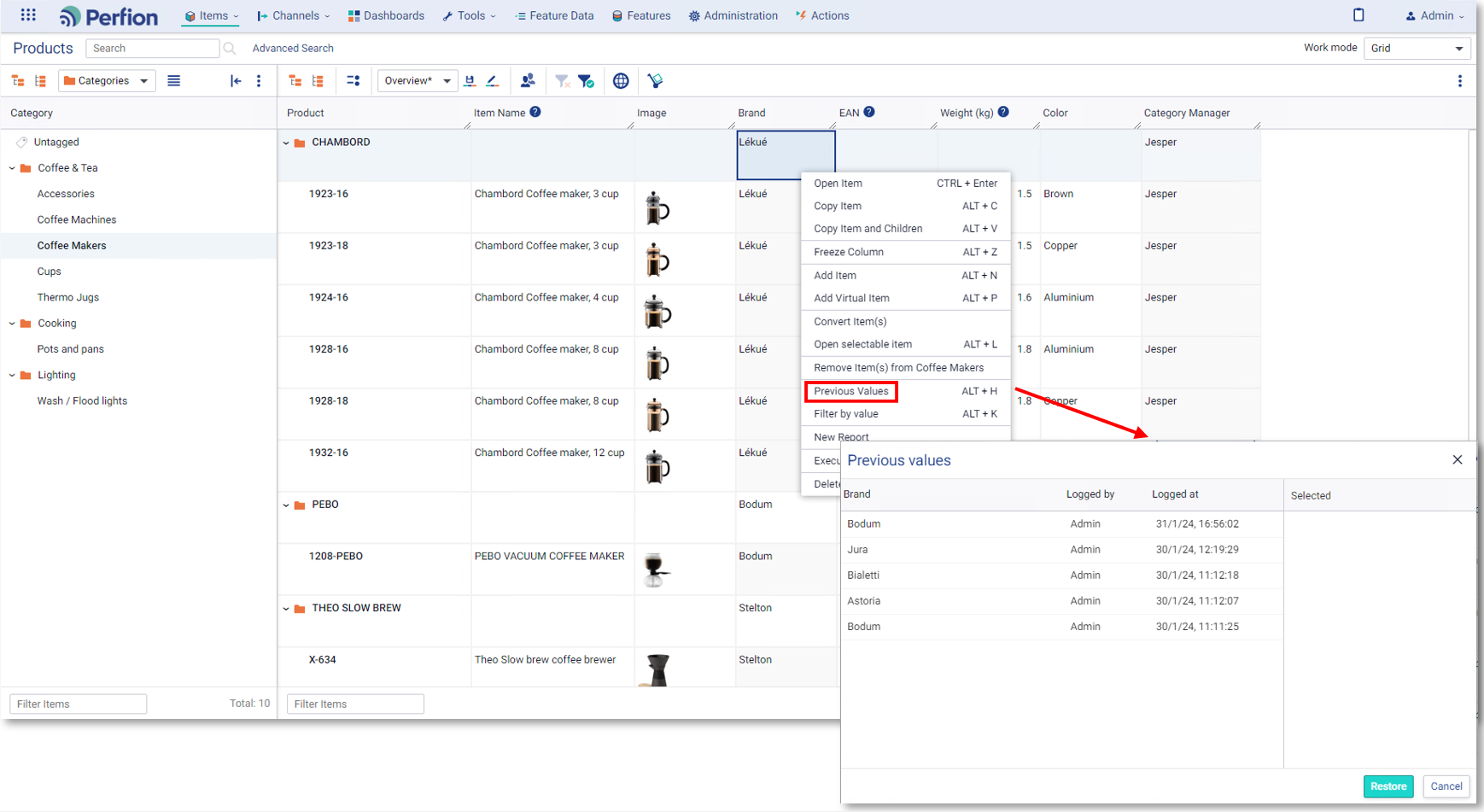
Task: Click the Weight (kg) help question mark
Action: coord(1003,112)
